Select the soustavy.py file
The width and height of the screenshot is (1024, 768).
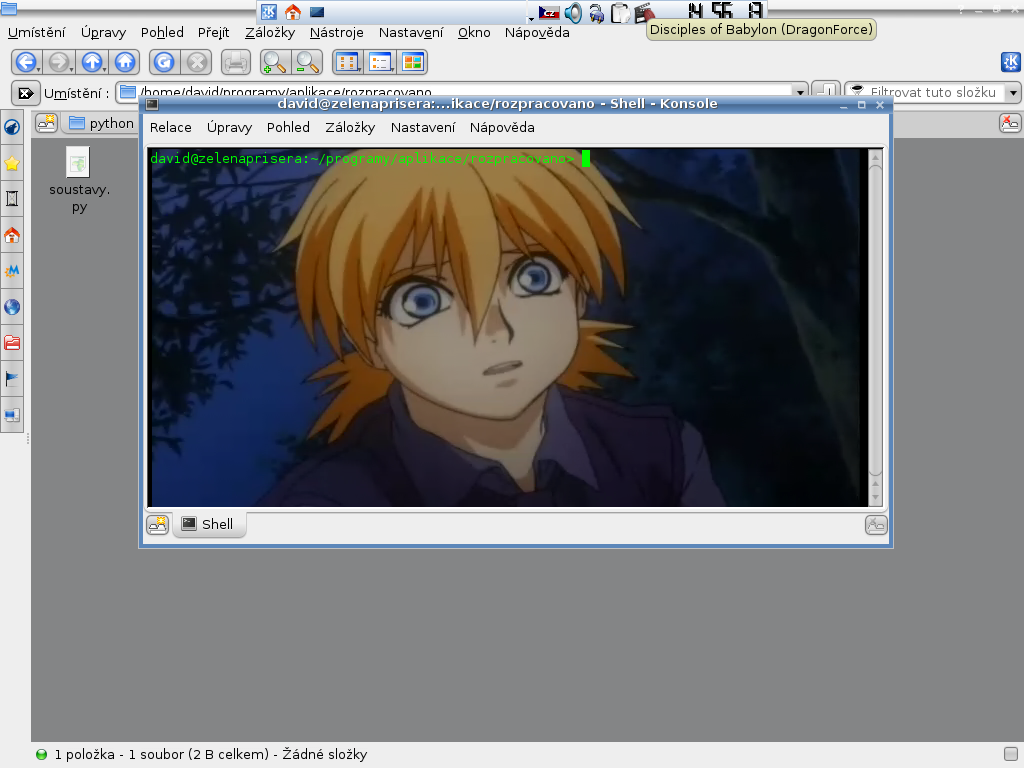(79, 180)
